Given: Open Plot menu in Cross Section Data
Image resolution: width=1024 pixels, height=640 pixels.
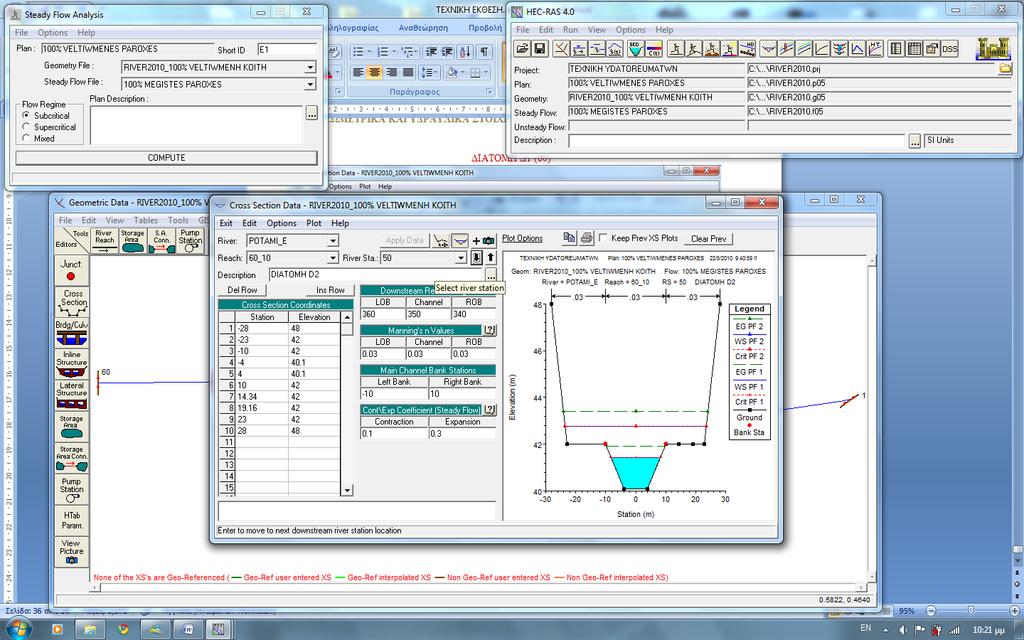Looking at the screenshot, I should pos(314,223).
